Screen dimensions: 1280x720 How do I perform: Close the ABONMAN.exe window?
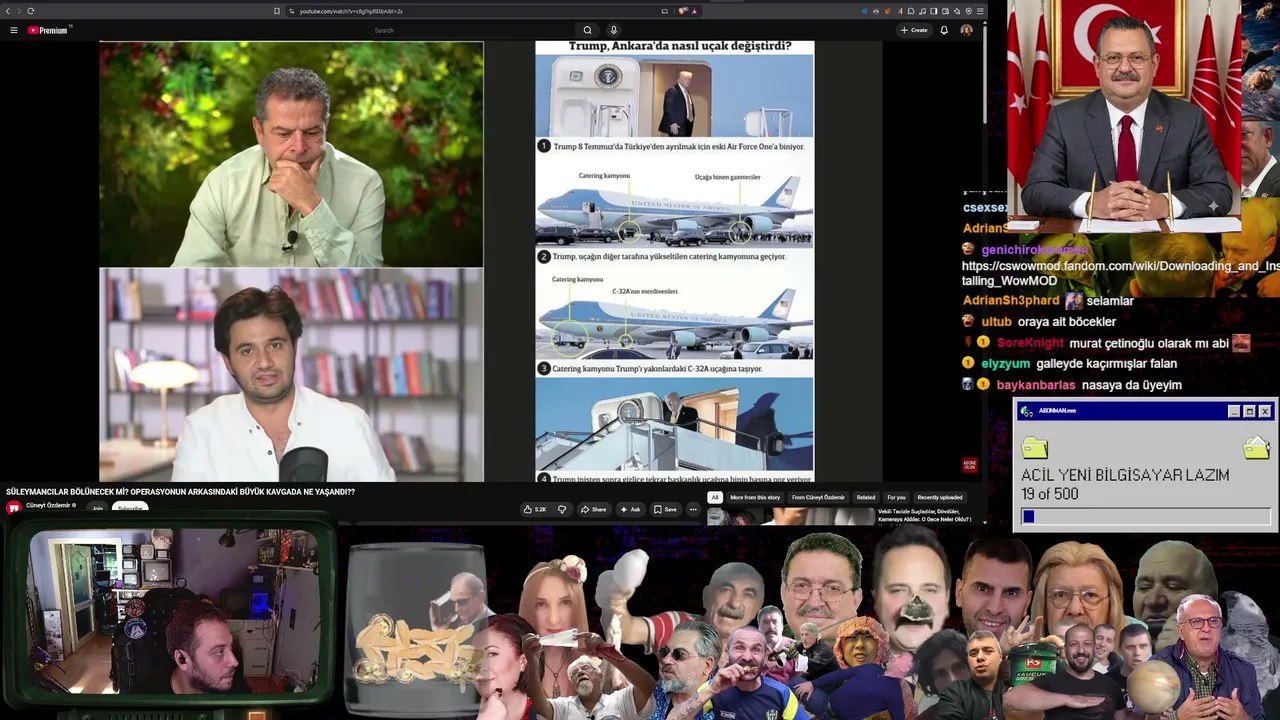point(1265,411)
